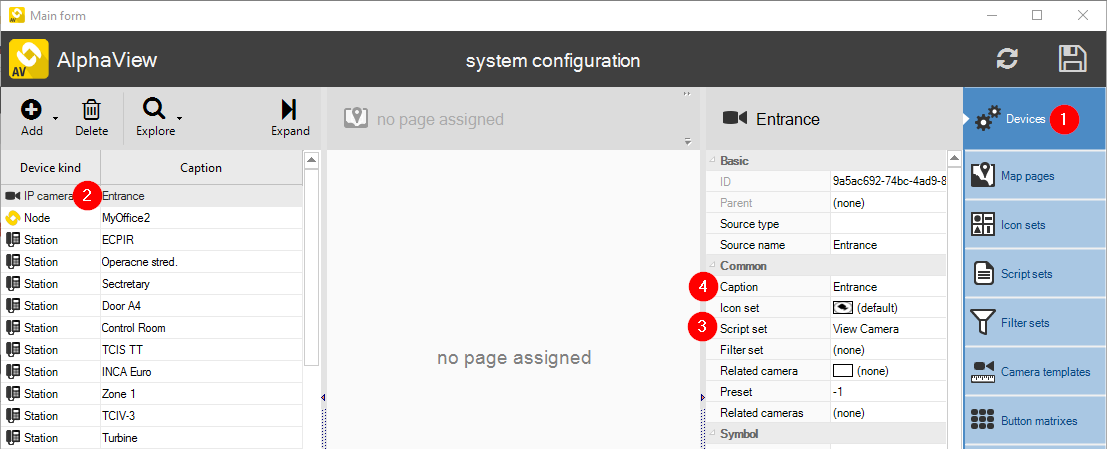Click the Add plus icon
Screen dimensions: 1107x449
tap(31, 109)
